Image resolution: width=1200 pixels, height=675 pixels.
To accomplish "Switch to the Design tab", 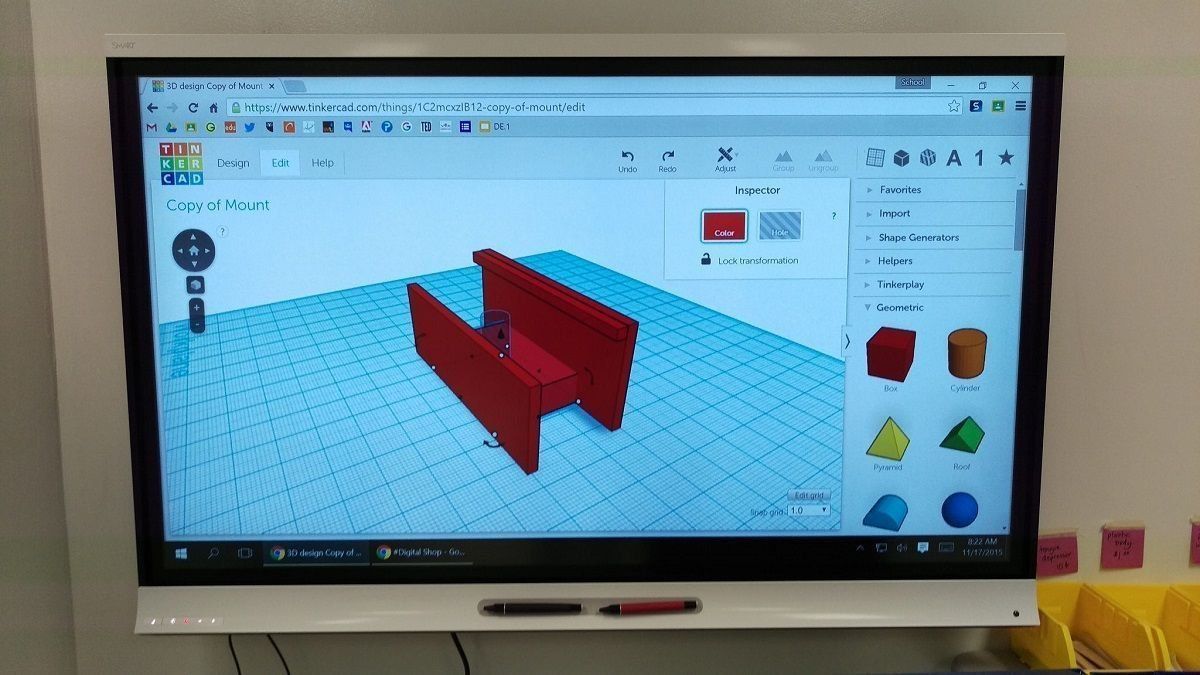I will (x=233, y=162).
